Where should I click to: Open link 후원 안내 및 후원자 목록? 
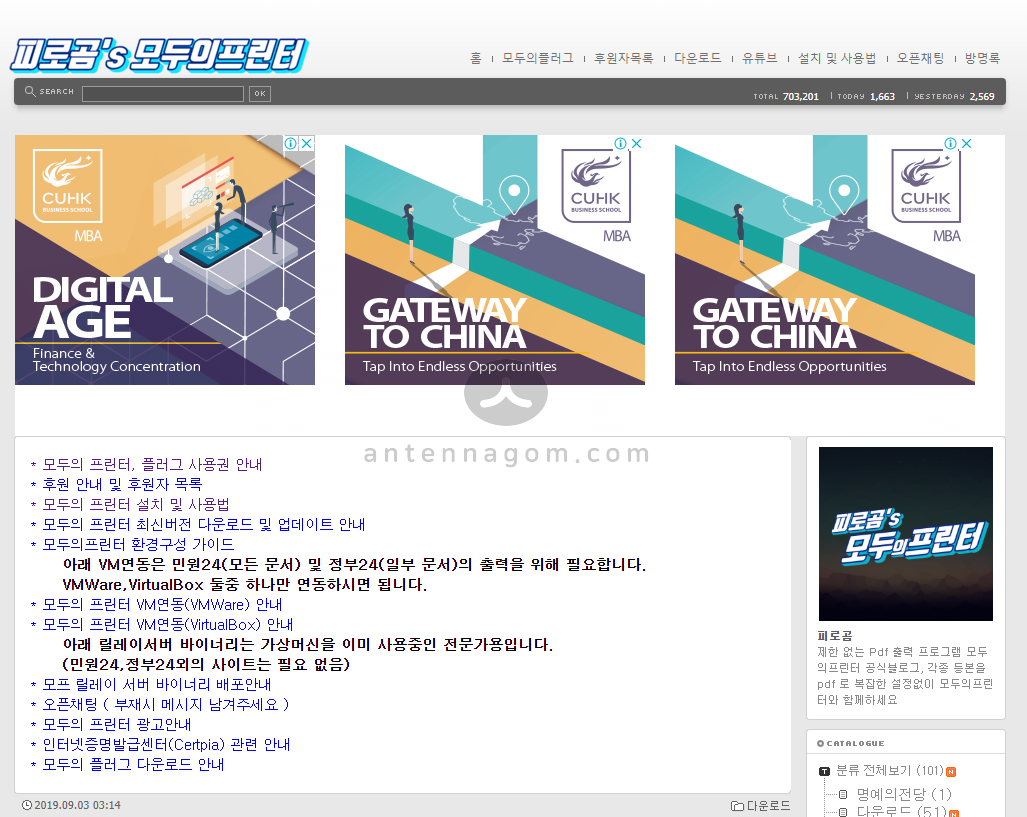[x=122, y=484]
